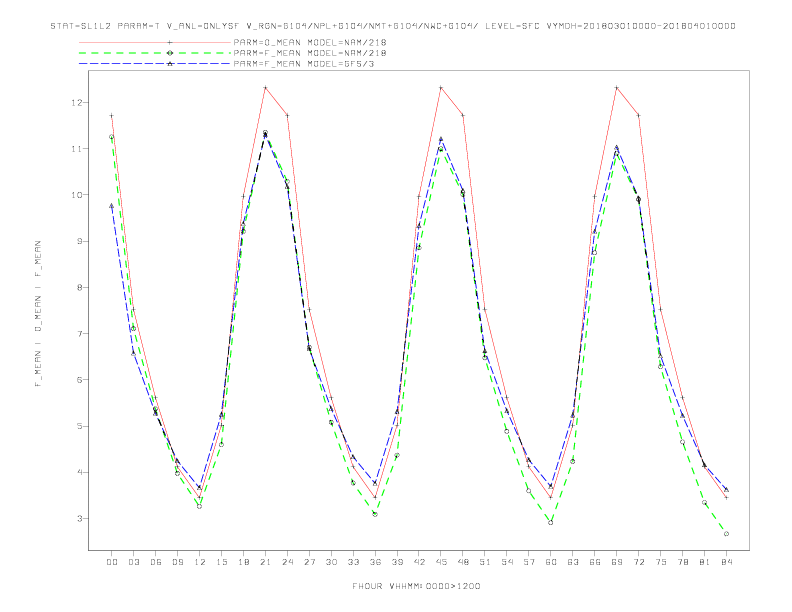This screenshot has width=792, height=612.
Task: Click y-axis tick label 4
Action: pos(80,473)
